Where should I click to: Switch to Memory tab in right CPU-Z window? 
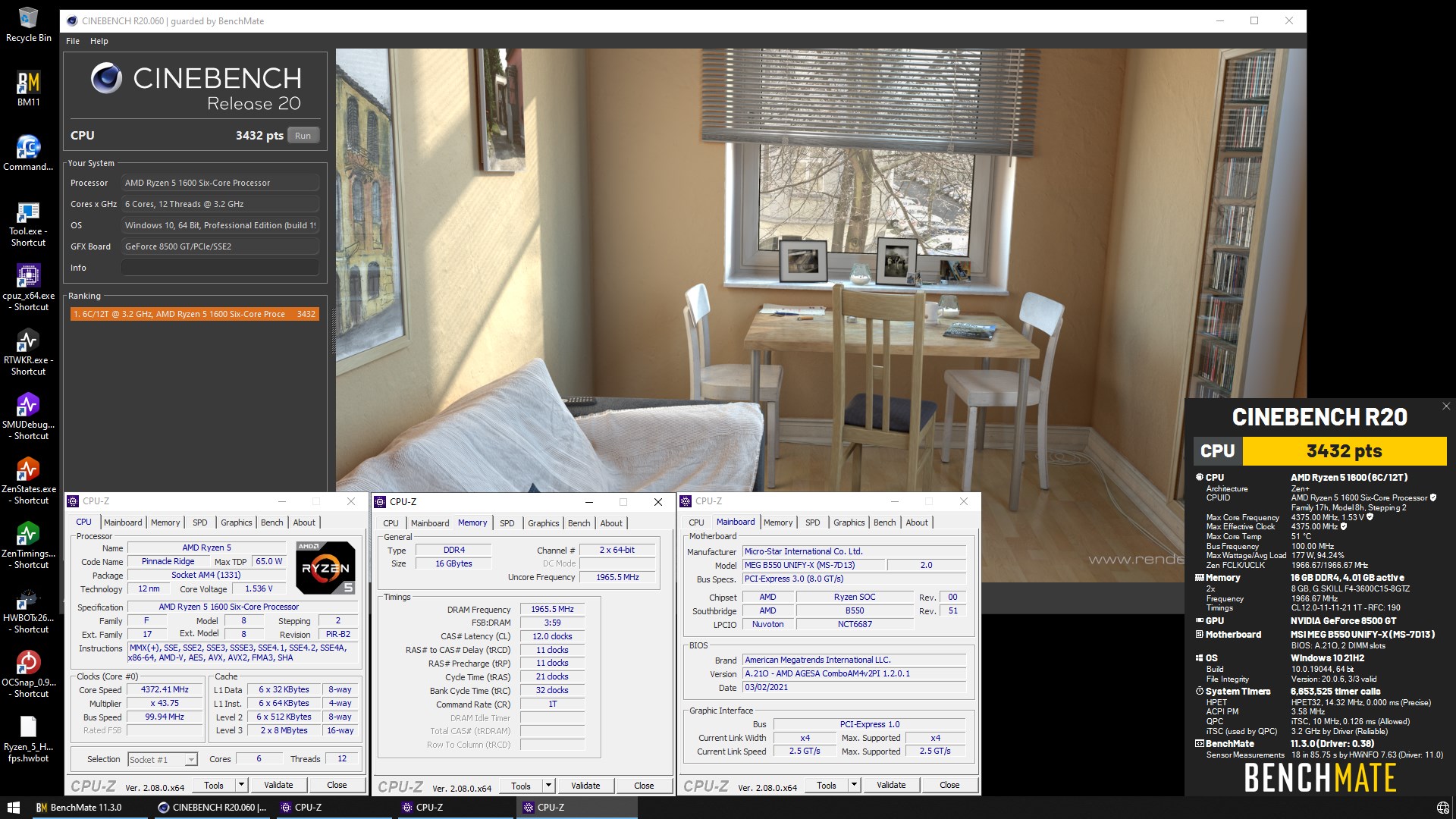coord(778,522)
